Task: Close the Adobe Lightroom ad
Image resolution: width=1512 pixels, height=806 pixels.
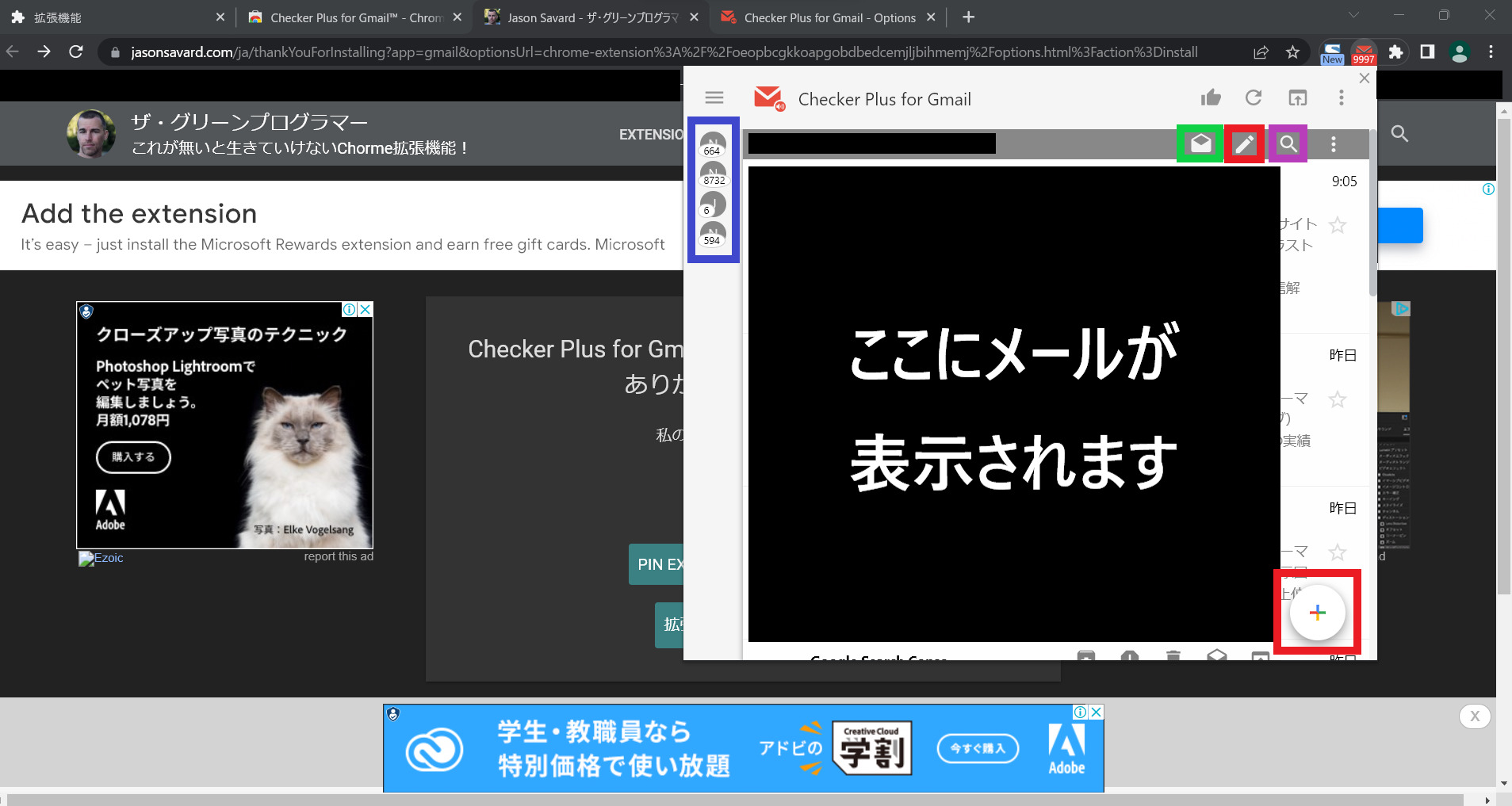Action: point(366,309)
